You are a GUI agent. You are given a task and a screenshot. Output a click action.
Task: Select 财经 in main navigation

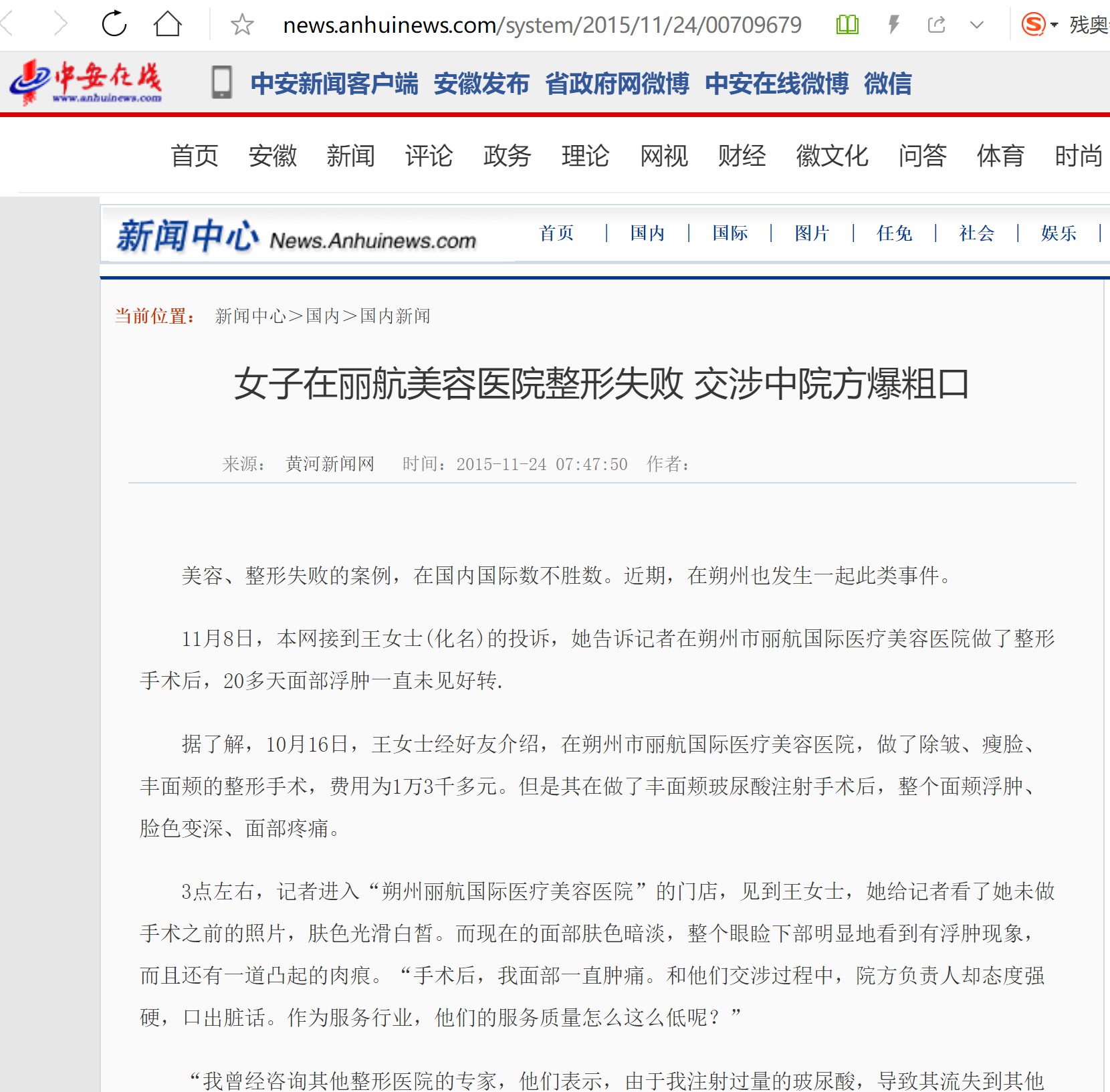coord(742,156)
